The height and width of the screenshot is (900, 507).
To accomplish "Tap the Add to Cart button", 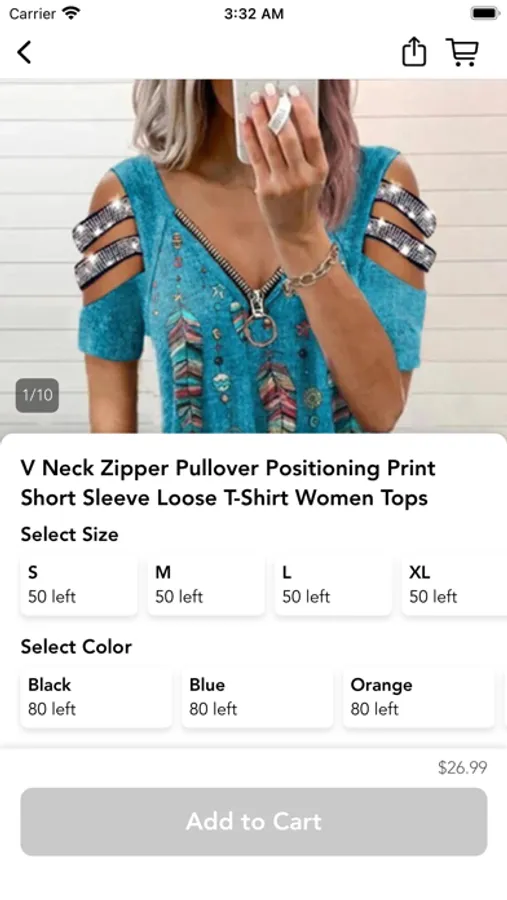I will click(254, 821).
